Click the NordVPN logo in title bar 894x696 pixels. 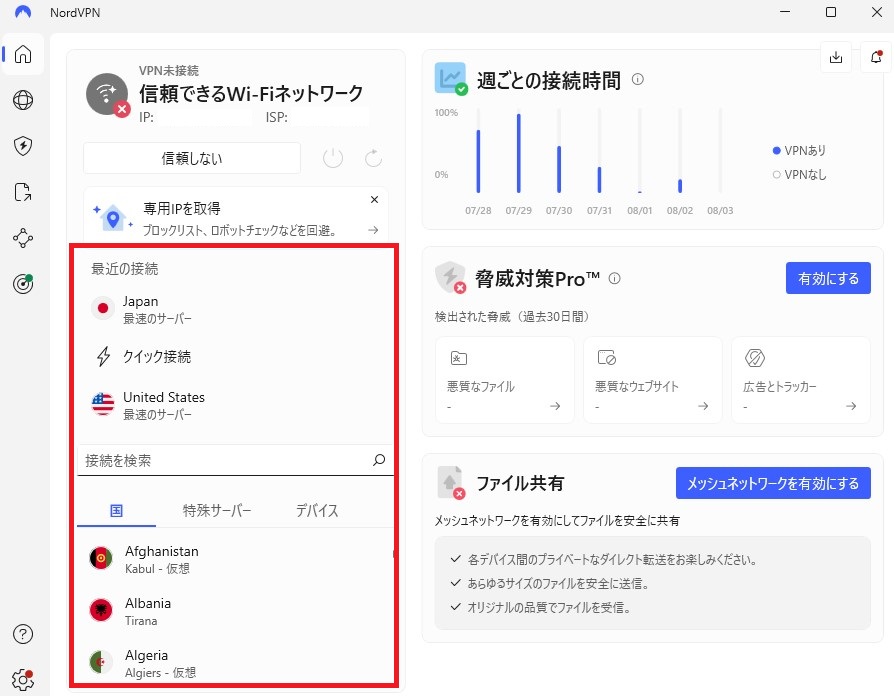click(x=23, y=12)
